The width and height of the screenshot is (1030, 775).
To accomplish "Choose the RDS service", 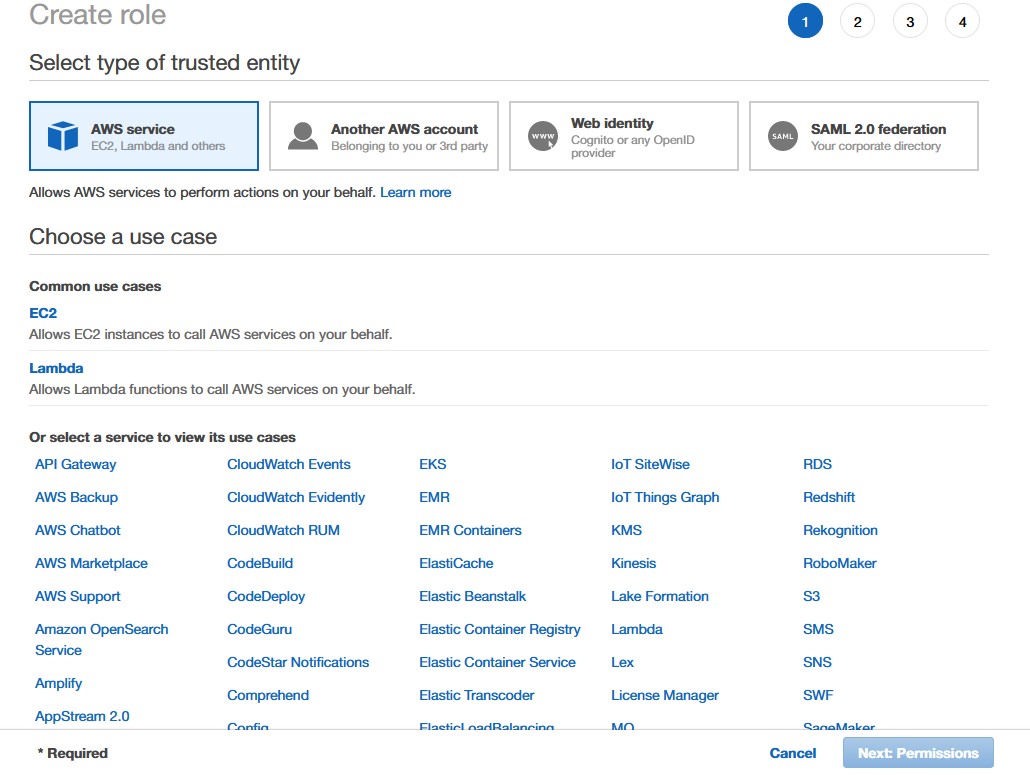I will click(818, 464).
